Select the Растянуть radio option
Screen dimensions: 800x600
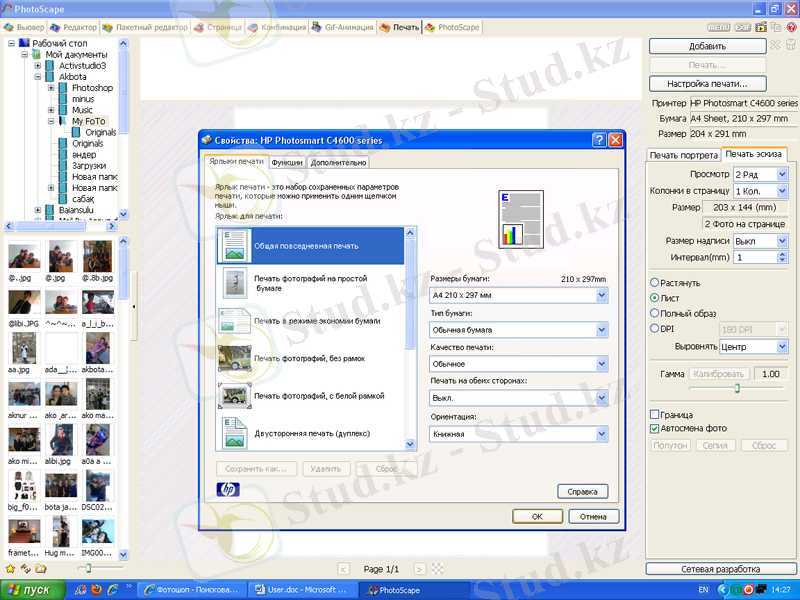655,282
